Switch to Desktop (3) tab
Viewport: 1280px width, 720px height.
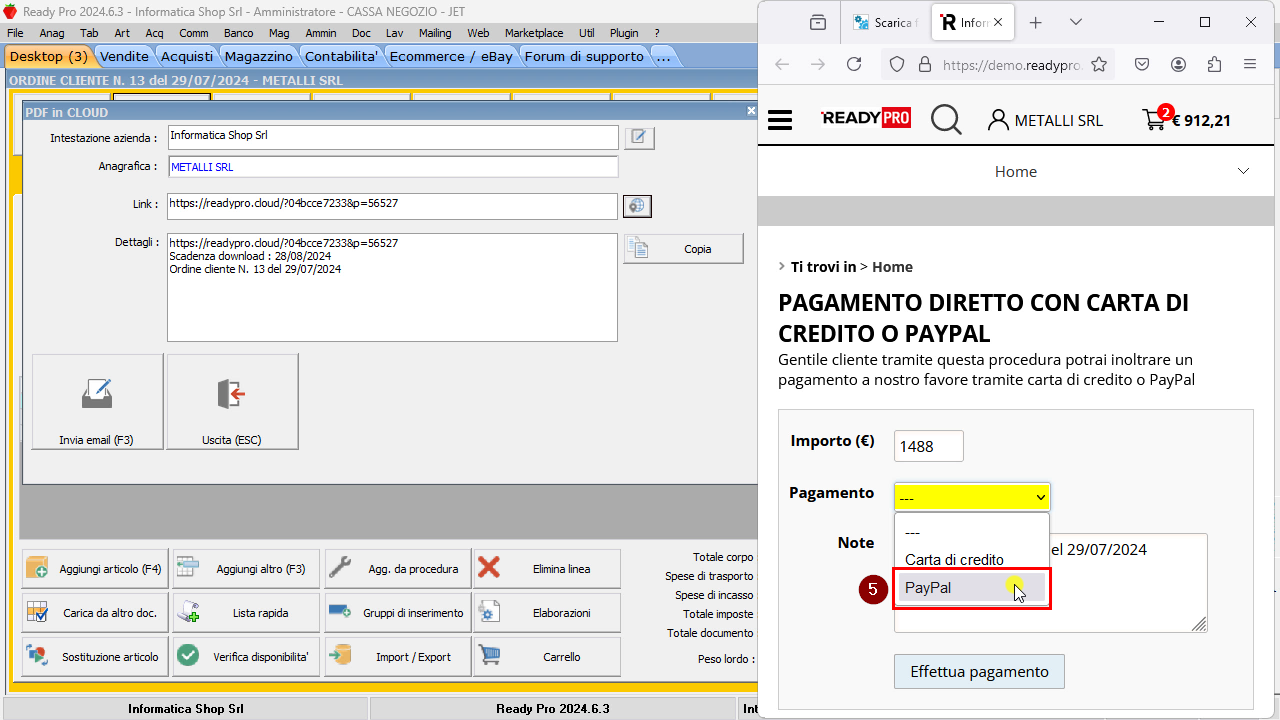click(49, 56)
